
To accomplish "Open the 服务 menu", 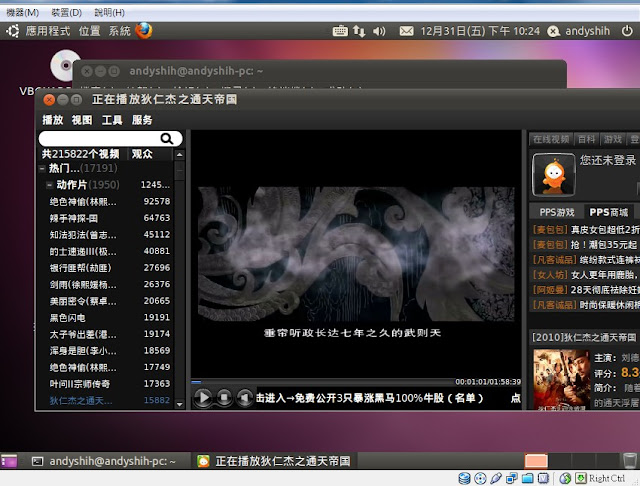I will [x=142, y=120].
